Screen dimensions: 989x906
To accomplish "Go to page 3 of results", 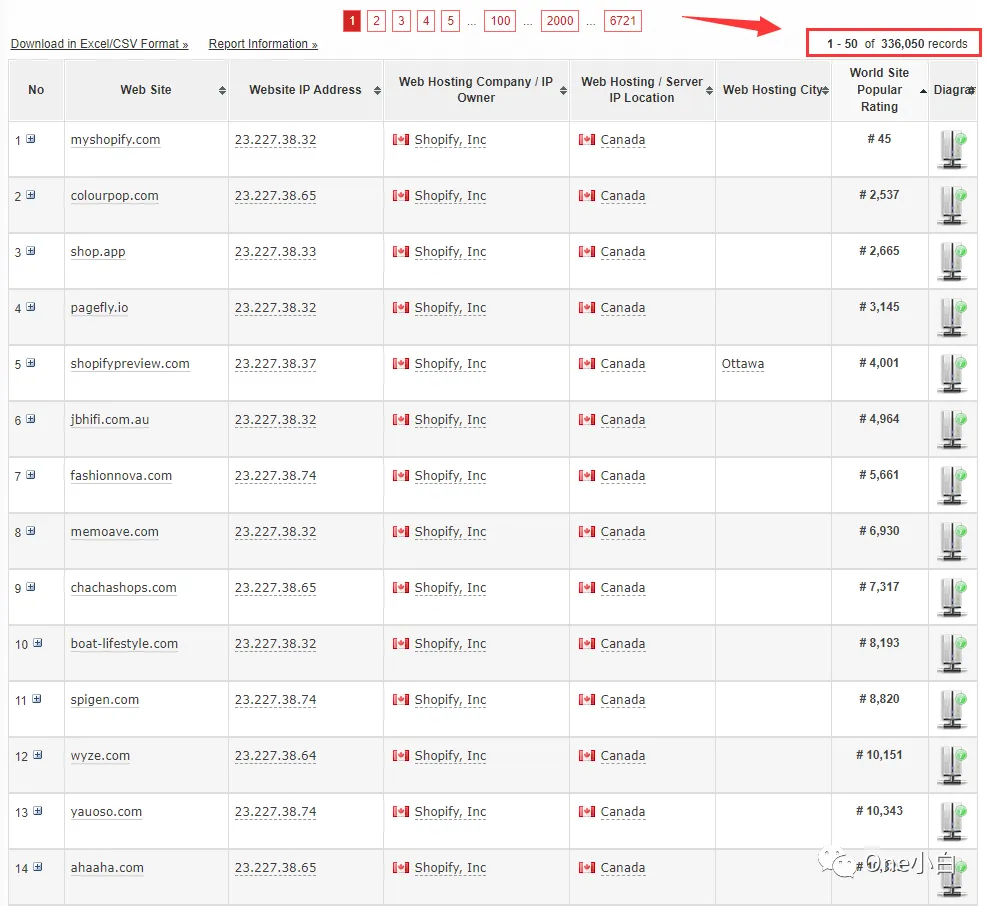I will [401, 21].
